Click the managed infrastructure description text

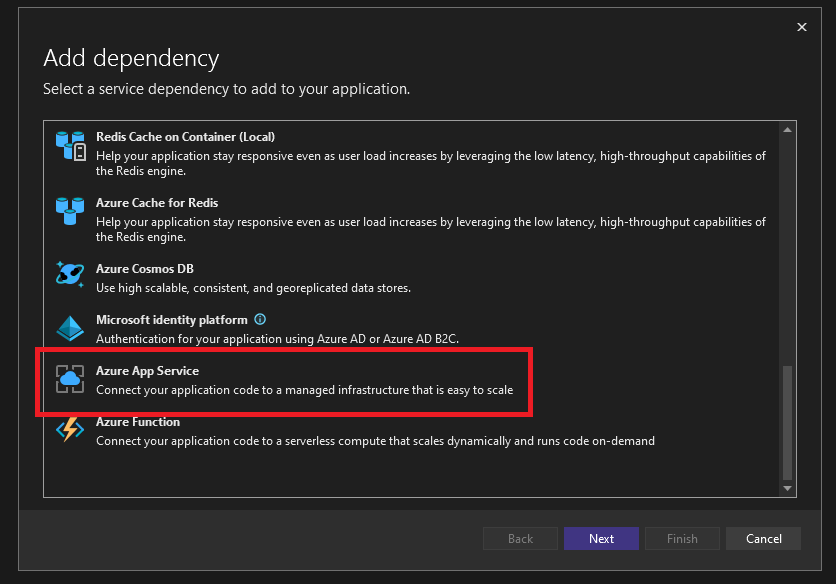pyautogui.click(x=304, y=390)
